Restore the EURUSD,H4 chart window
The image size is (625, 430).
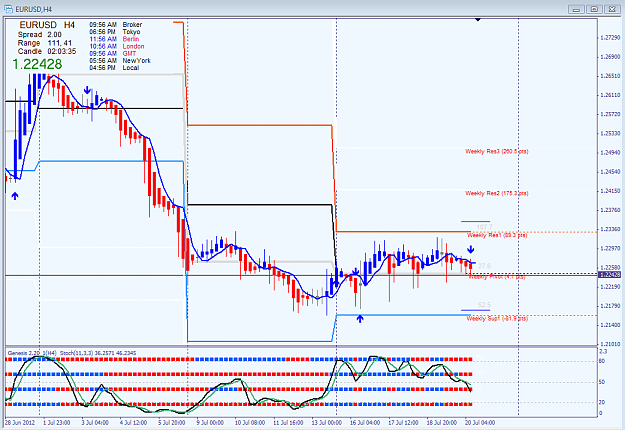[594, 9]
